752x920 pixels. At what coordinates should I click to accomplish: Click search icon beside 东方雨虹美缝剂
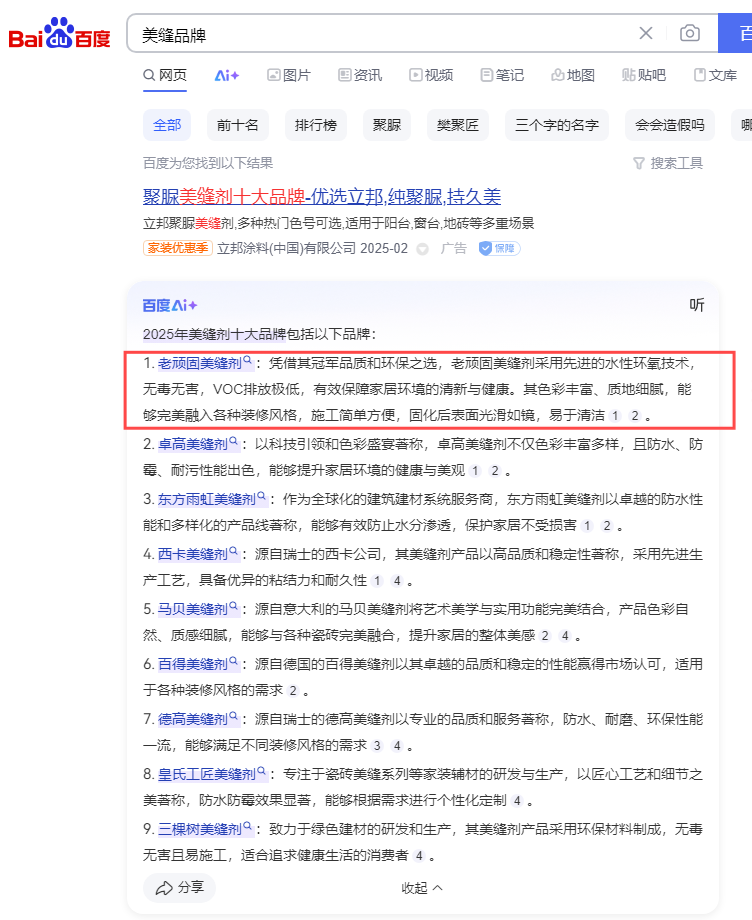262,496
